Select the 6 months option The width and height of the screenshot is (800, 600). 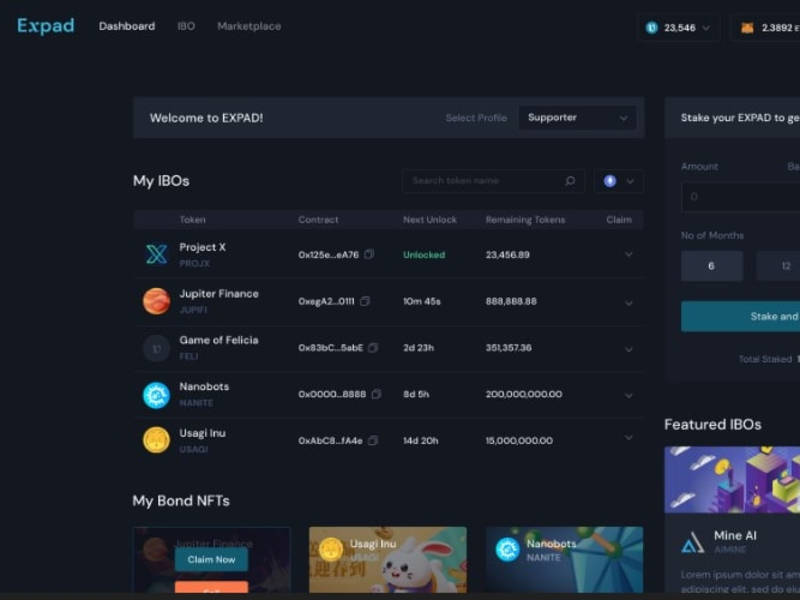point(711,266)
